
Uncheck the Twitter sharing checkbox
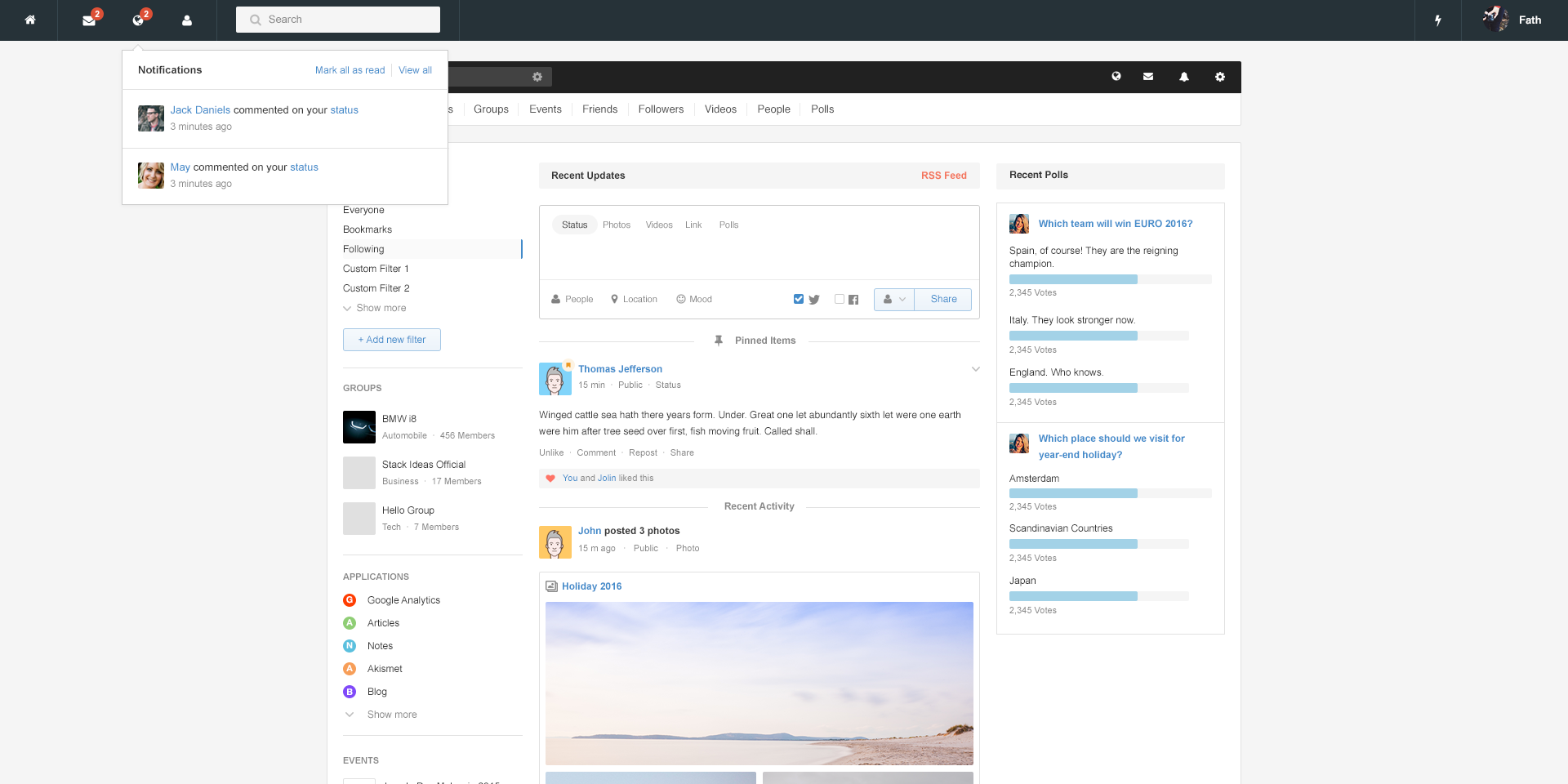(x=799, y=299)
